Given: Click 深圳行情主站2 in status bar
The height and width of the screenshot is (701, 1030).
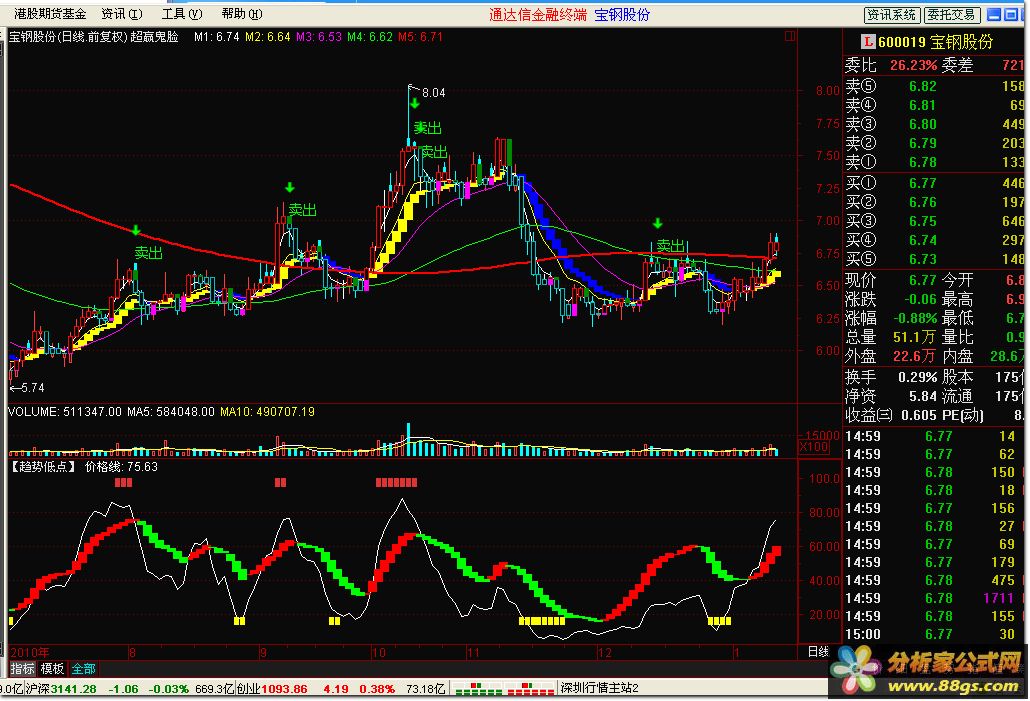Looking at the screenshot, I should tap(599, 688).
